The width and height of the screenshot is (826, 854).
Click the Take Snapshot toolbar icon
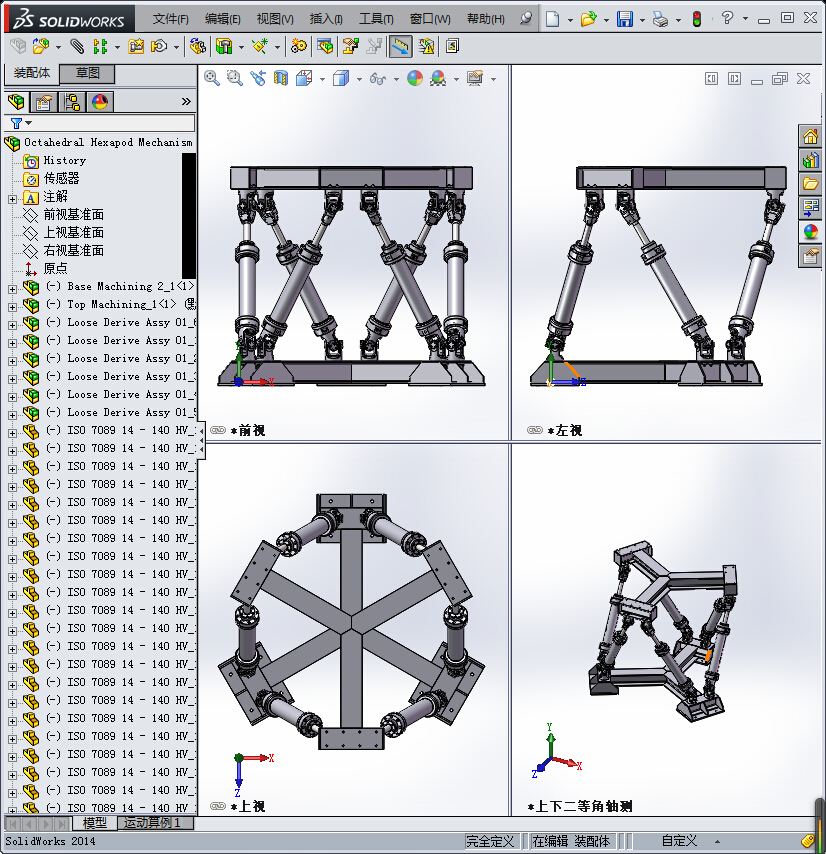coord(452,46)
